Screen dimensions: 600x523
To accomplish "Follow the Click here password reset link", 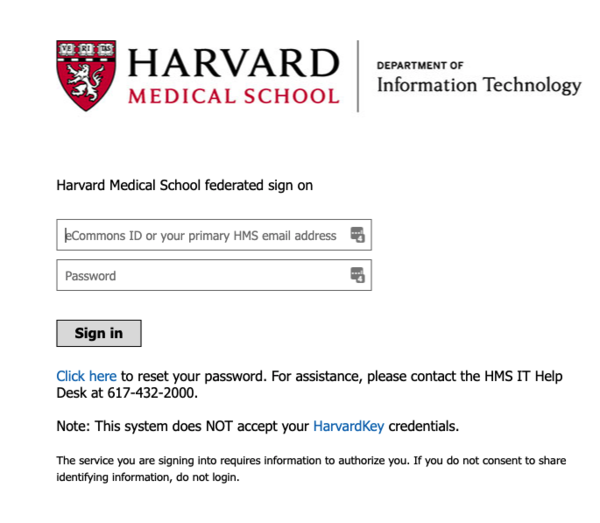I will (86, 376).
